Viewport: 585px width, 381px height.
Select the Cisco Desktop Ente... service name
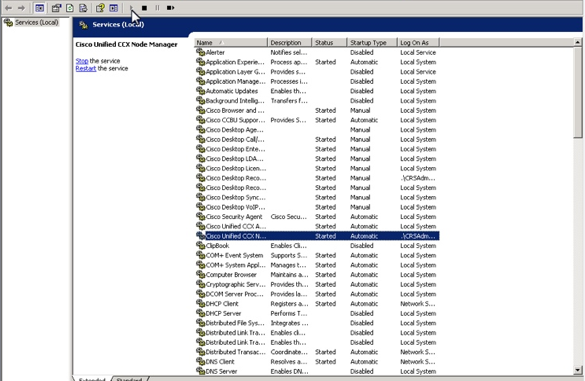click(x=235, y=149)
